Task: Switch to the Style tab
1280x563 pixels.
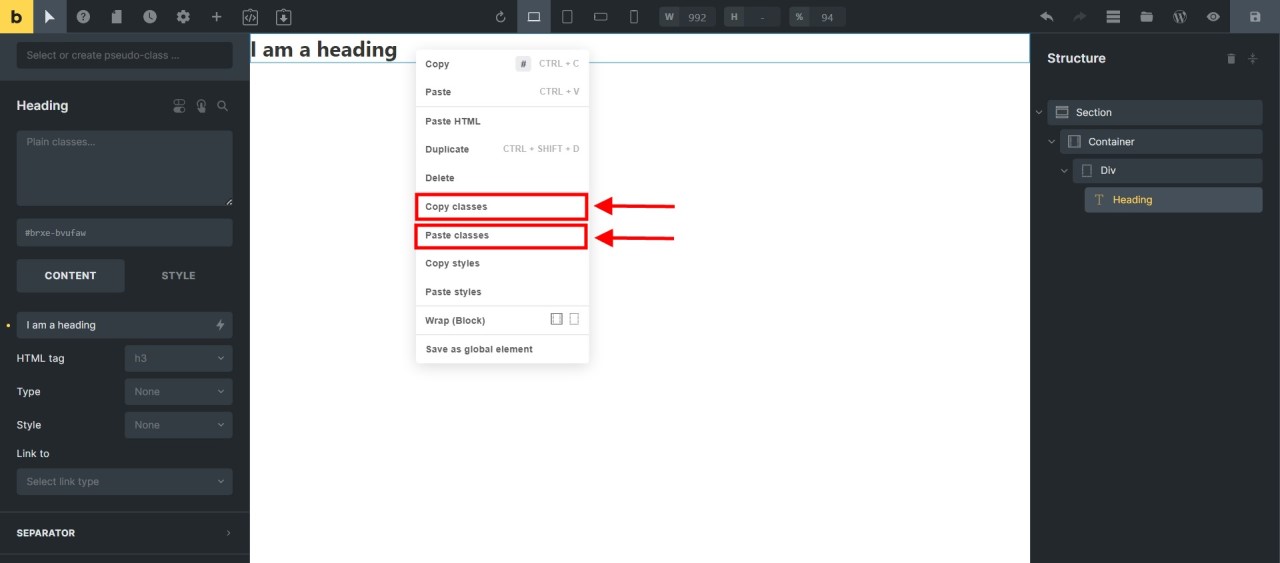Action: [178, 276]
